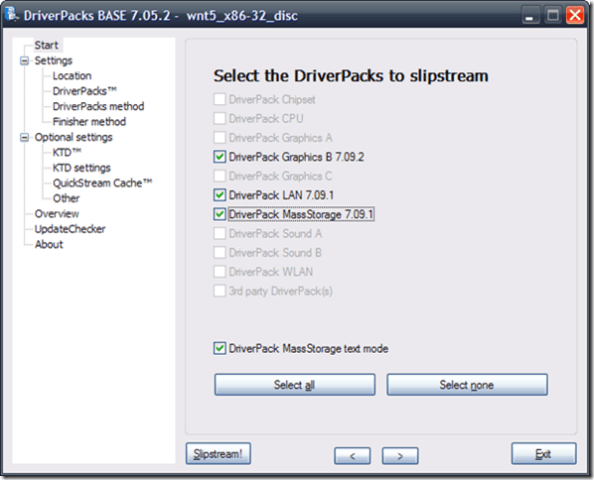Screen dimensions: 594x480
Task: Uncheck DriverPack MassStorage 7.09.1
Action: [x=220, y=214]
